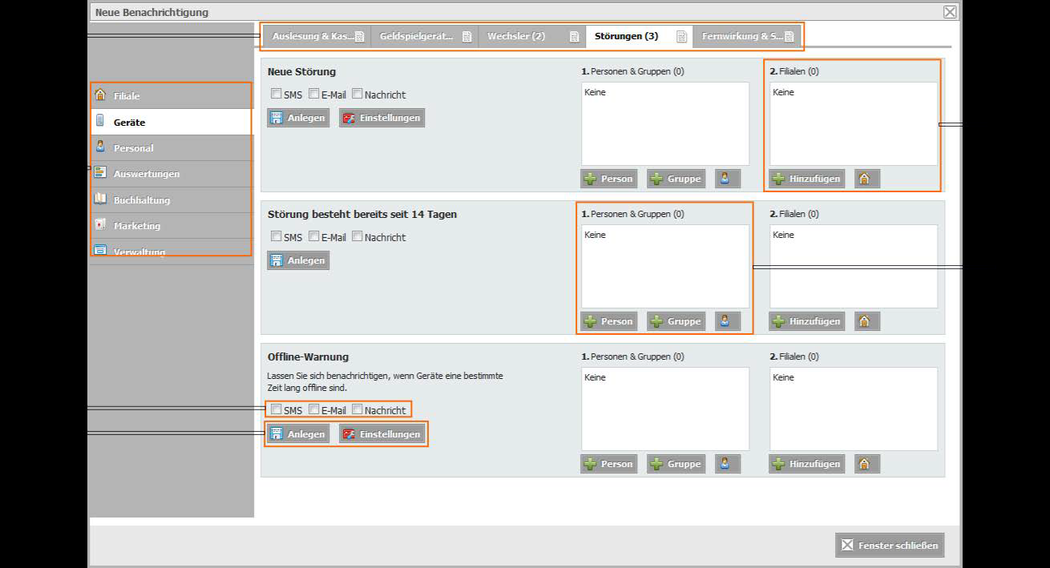Click Filialen list of Neue Störung
The width and height of the screenshot is (1050, 568).
[x=853, y=124]
